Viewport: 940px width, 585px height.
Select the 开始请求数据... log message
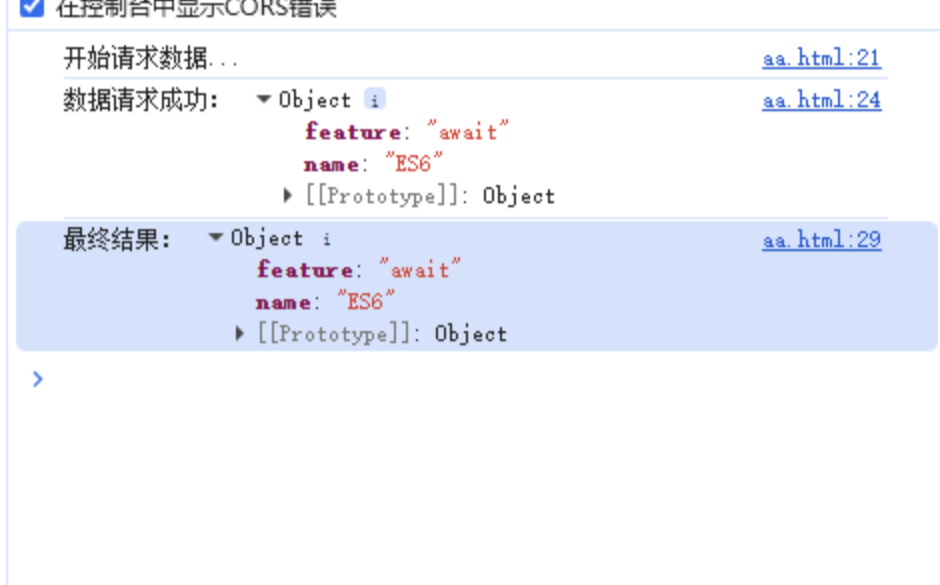(x=150, y=59)
